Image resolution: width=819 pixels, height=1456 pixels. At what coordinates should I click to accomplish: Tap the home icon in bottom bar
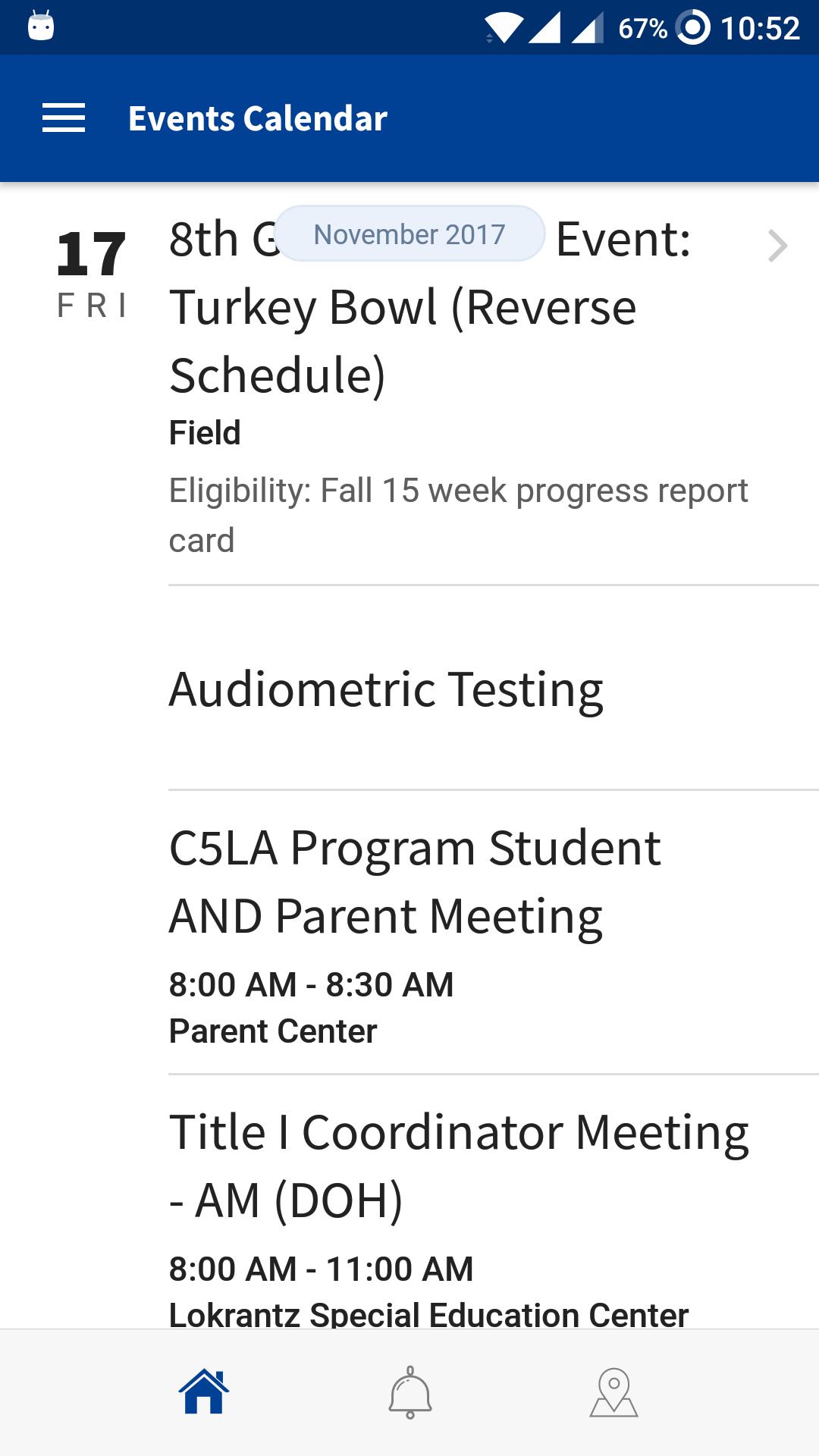(204, 1392)
